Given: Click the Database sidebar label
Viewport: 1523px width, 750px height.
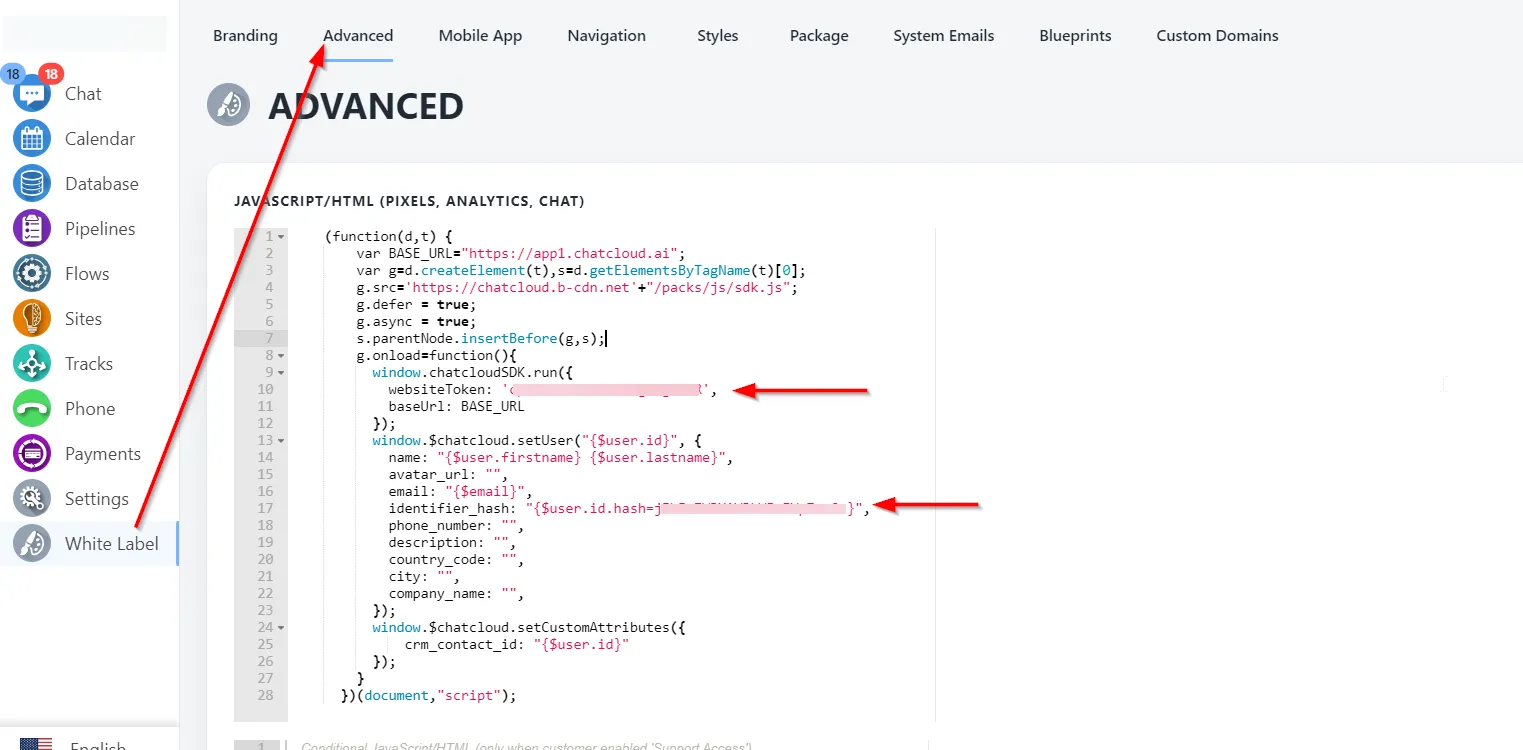Looking at the screenshot, I should 102,184.
